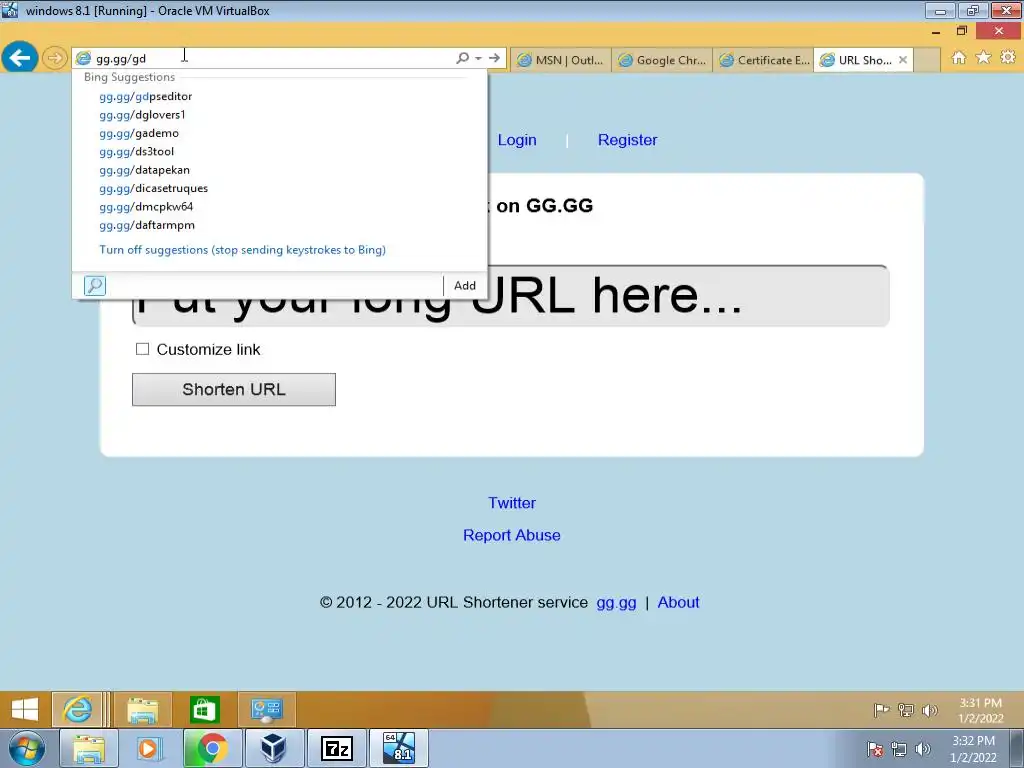Screen dimensions: 1024x768
Task: Click Action Center flag in VM tray
Action: coord(881,710)
